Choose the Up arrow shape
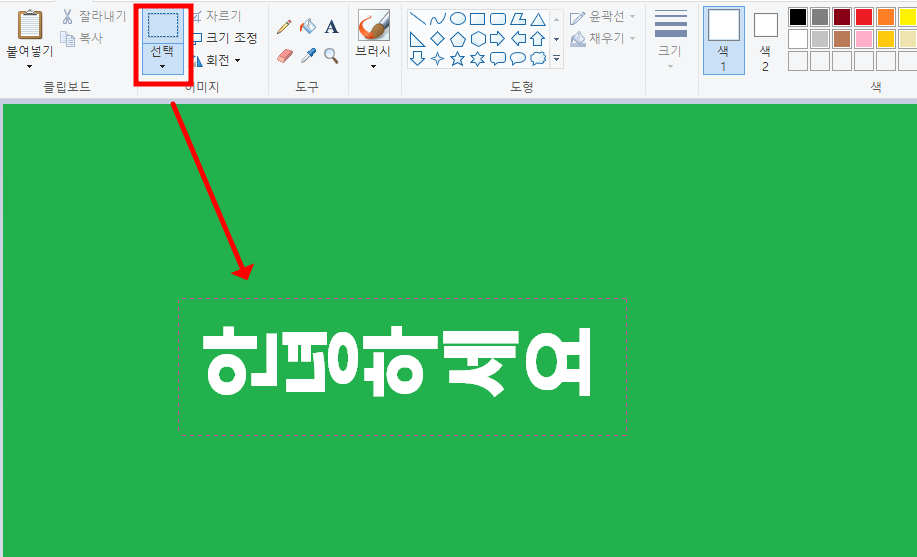 coord(538,39)
